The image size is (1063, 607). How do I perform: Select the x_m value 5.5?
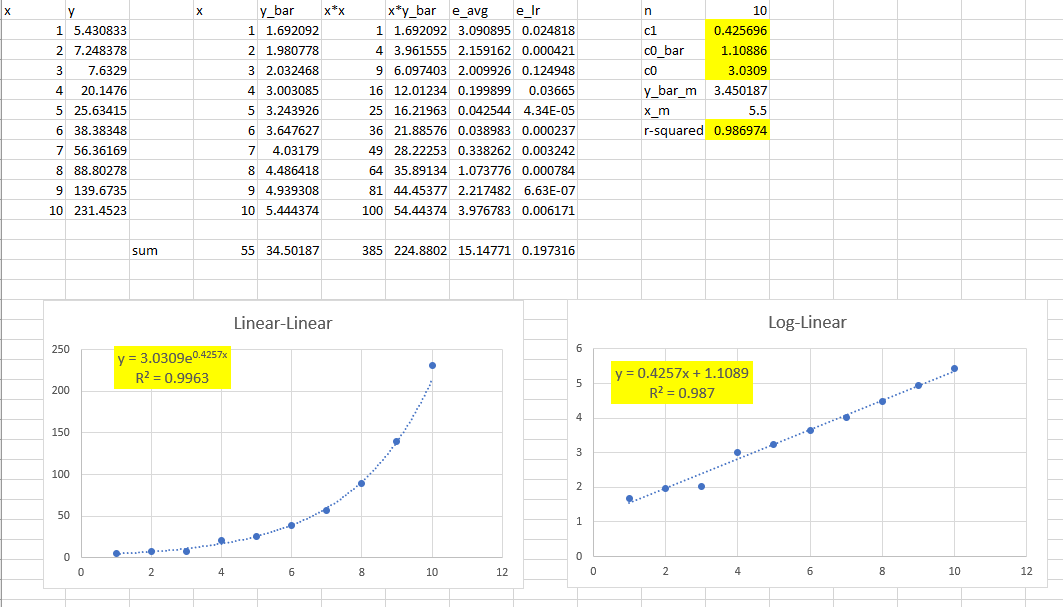[738, 111]
